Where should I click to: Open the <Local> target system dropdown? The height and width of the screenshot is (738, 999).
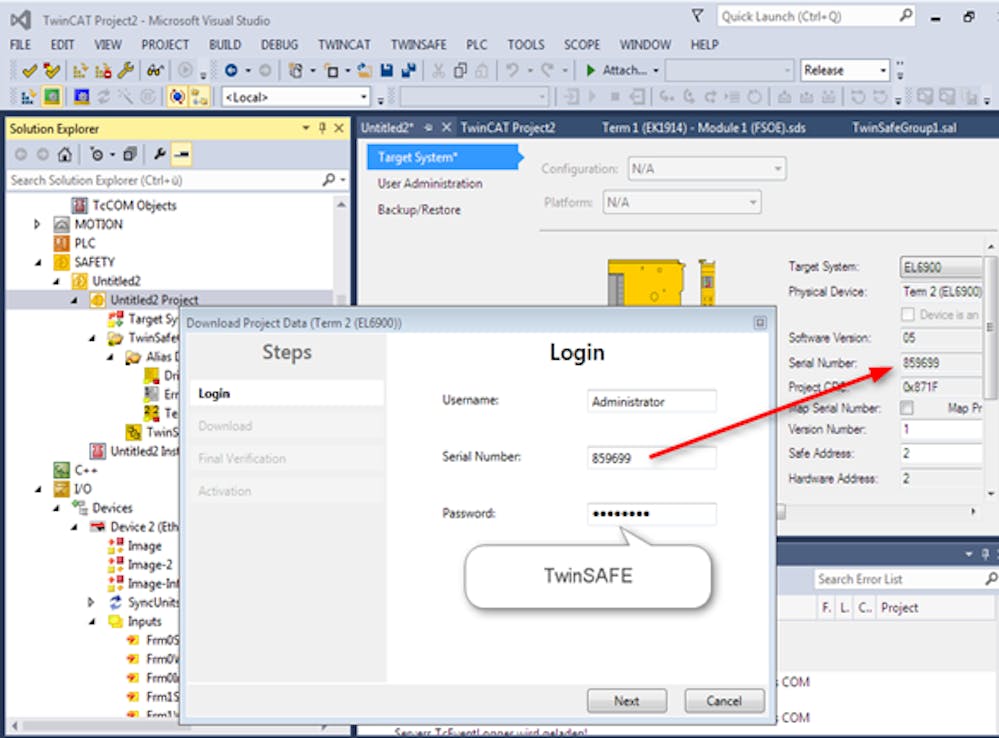point(364,97)
